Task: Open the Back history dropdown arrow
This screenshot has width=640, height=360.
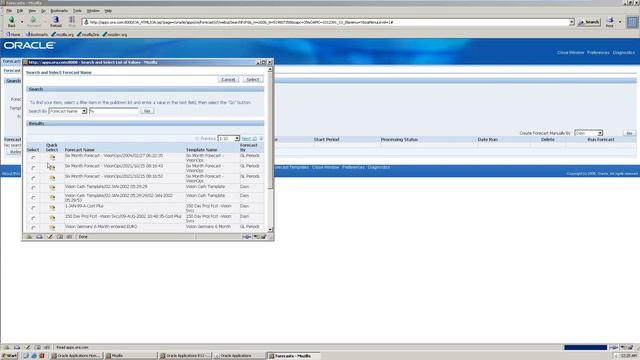Action: (x=22, y=22)
